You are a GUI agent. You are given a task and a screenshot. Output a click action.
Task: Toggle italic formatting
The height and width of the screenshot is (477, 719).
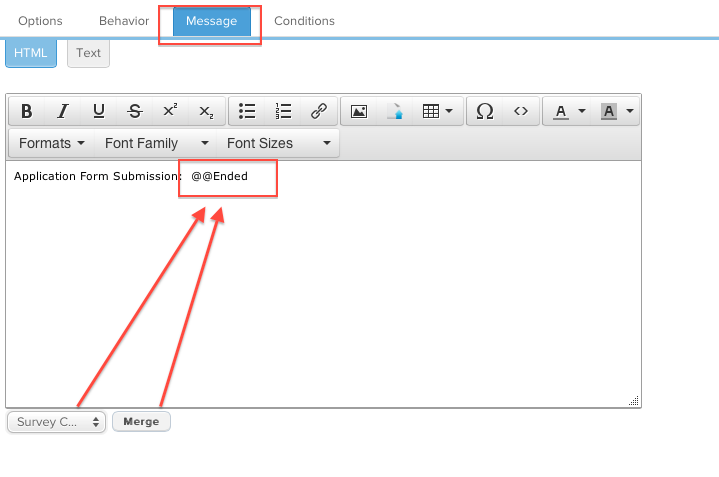62,111
